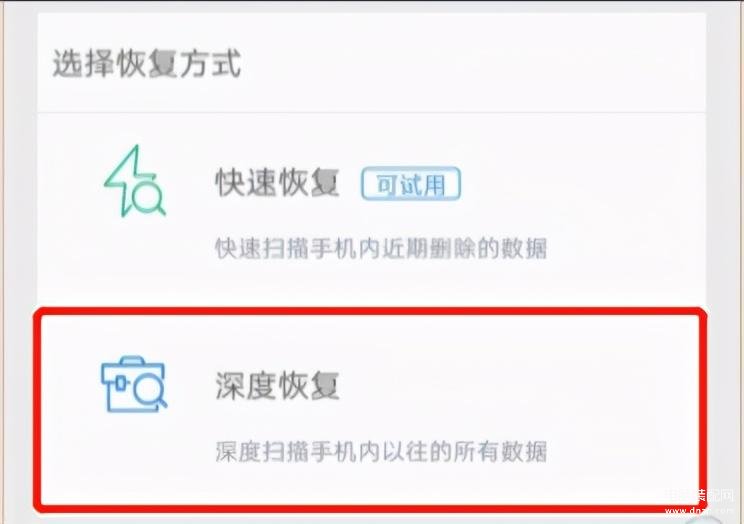
Task: Click the divider line below the 选择恢复方式 header
Action: [372, 113]
